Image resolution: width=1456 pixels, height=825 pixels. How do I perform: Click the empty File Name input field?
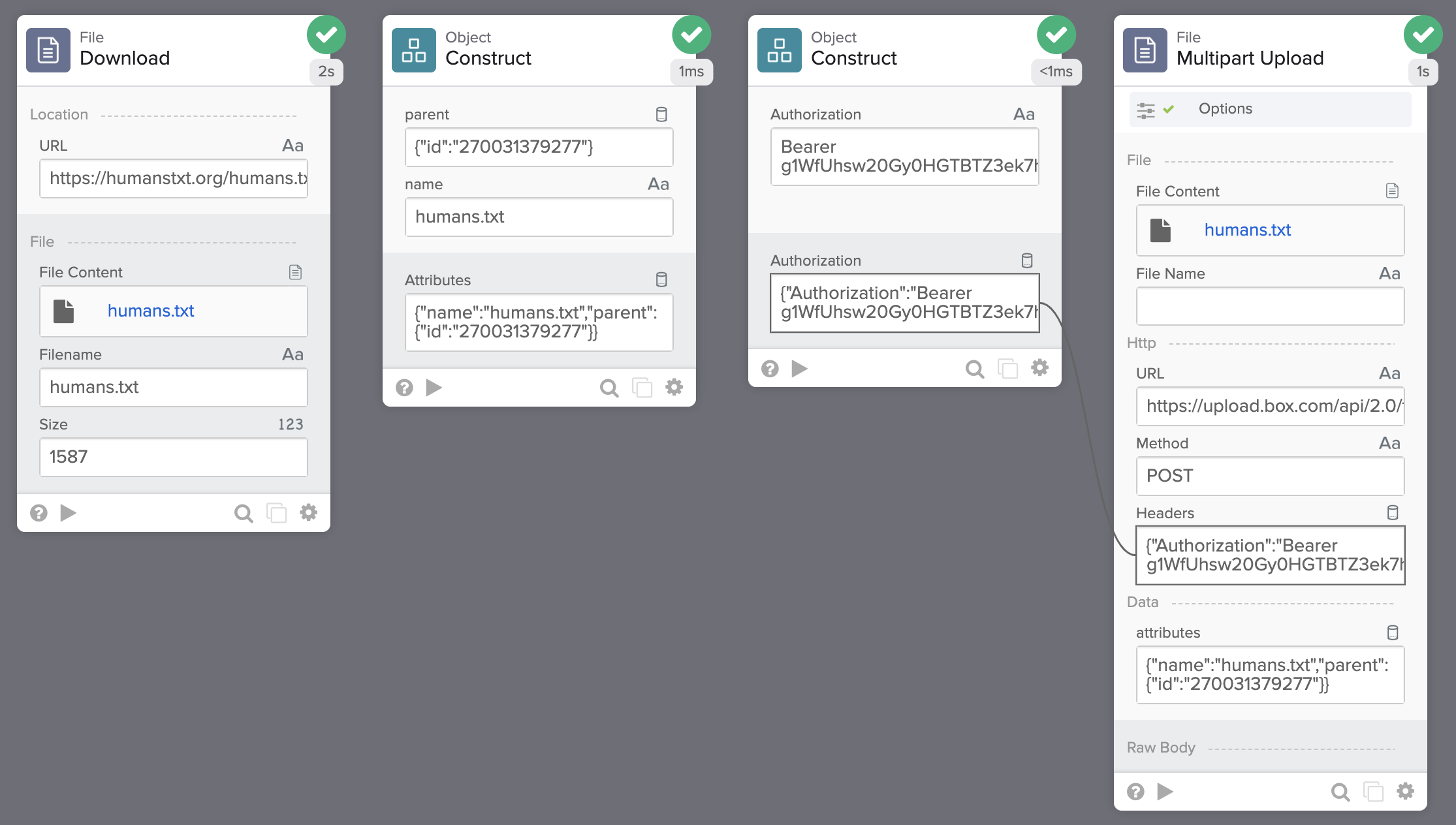[1270, 306]
